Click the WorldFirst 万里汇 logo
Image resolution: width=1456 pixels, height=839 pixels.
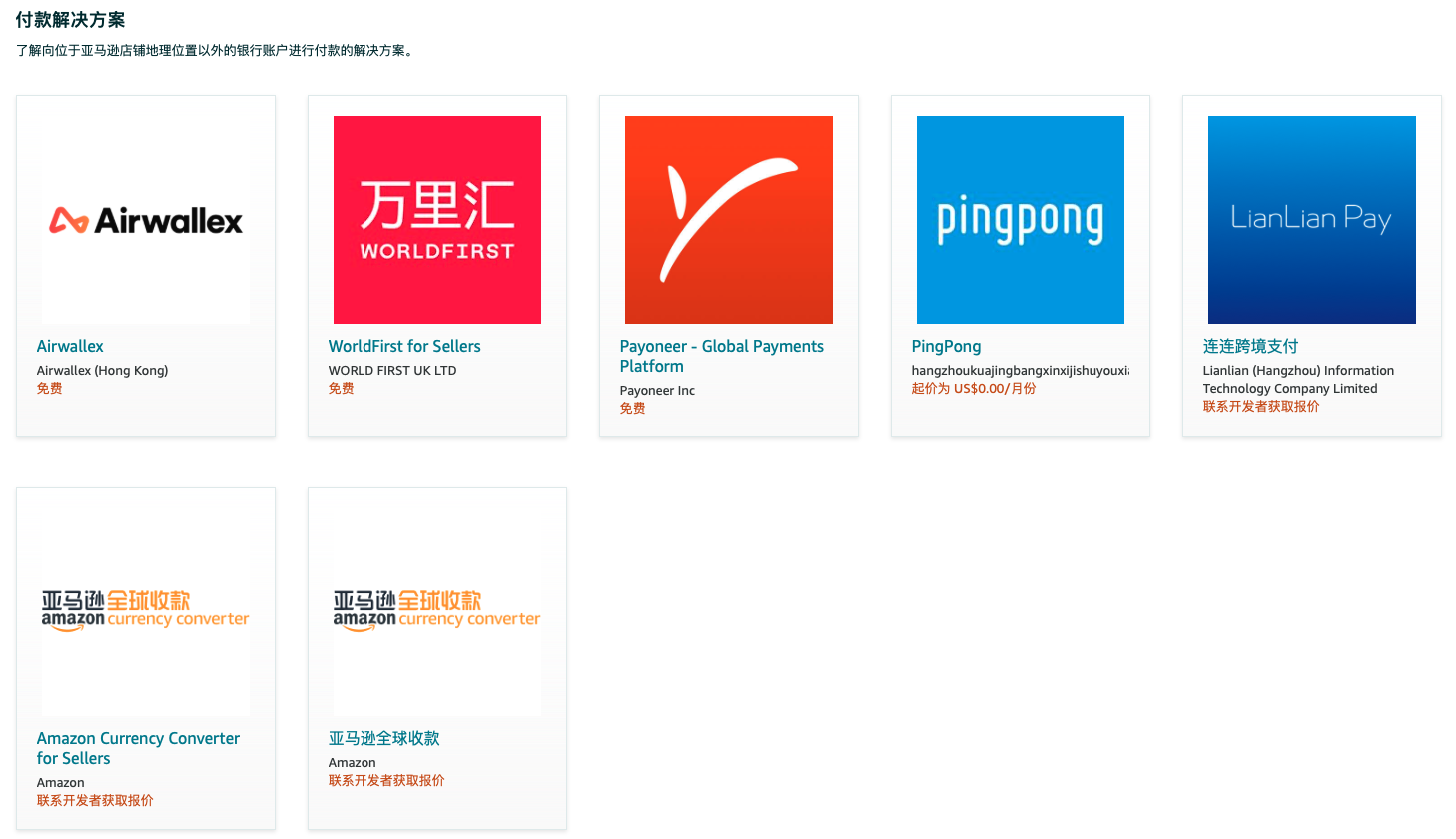436,219
